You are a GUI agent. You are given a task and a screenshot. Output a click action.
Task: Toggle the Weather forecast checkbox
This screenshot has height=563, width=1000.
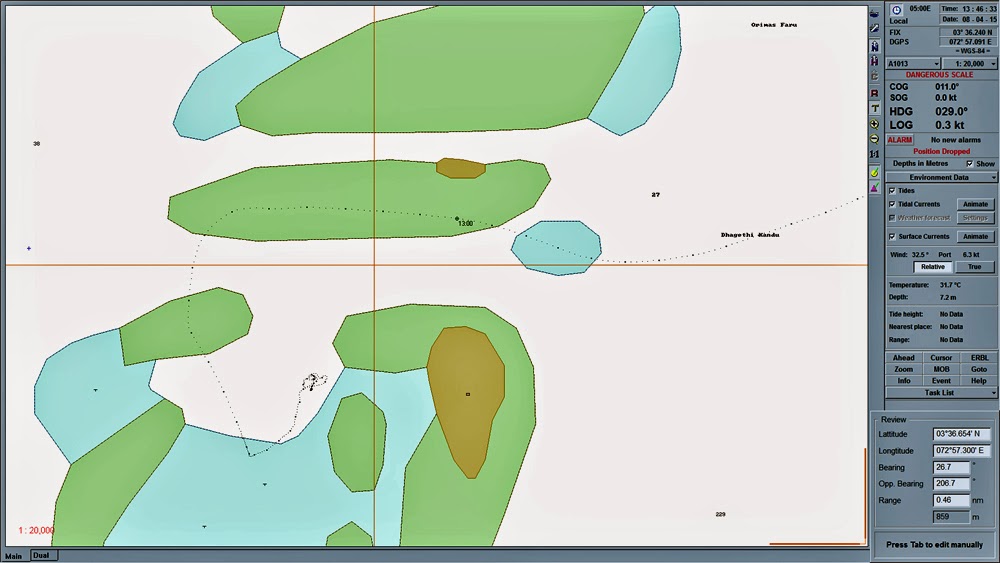[x=892, y=218]
